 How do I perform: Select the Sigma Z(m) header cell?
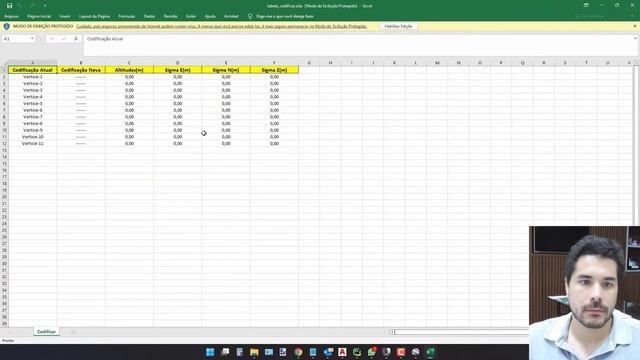click(x=274, y=70)
